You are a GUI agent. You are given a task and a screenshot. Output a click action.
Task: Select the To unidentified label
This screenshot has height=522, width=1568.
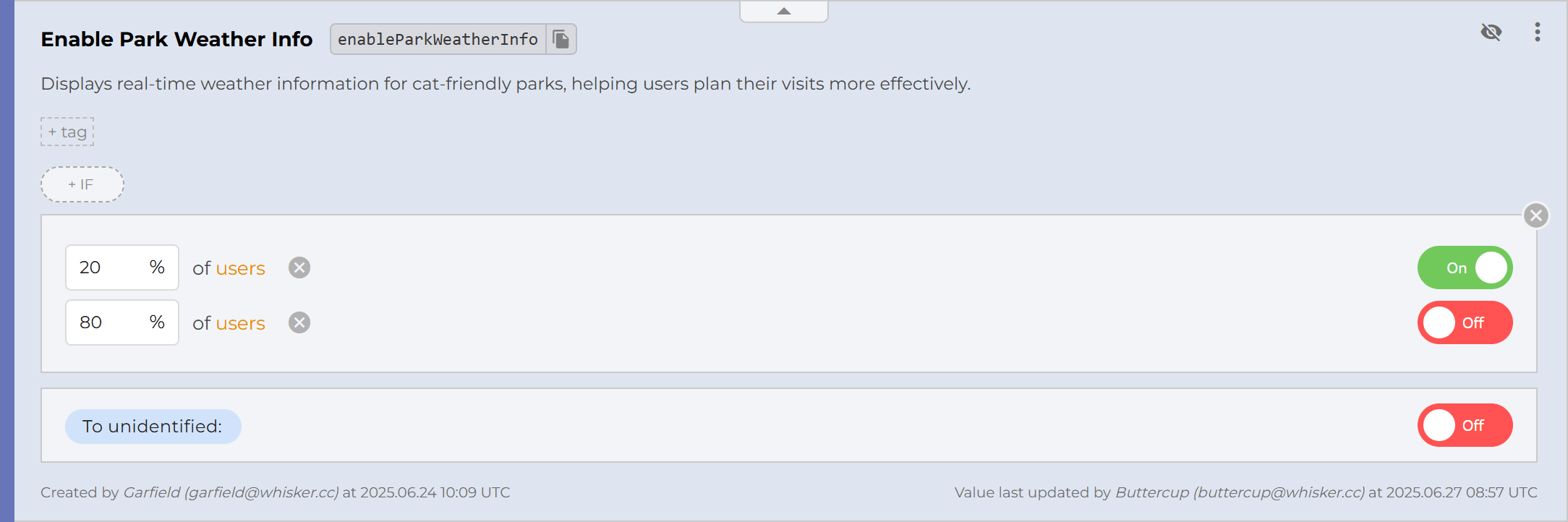[x=153, y=426]
